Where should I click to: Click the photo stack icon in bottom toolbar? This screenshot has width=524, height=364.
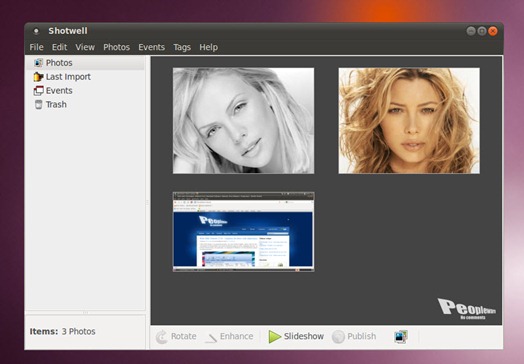[401, 337]
